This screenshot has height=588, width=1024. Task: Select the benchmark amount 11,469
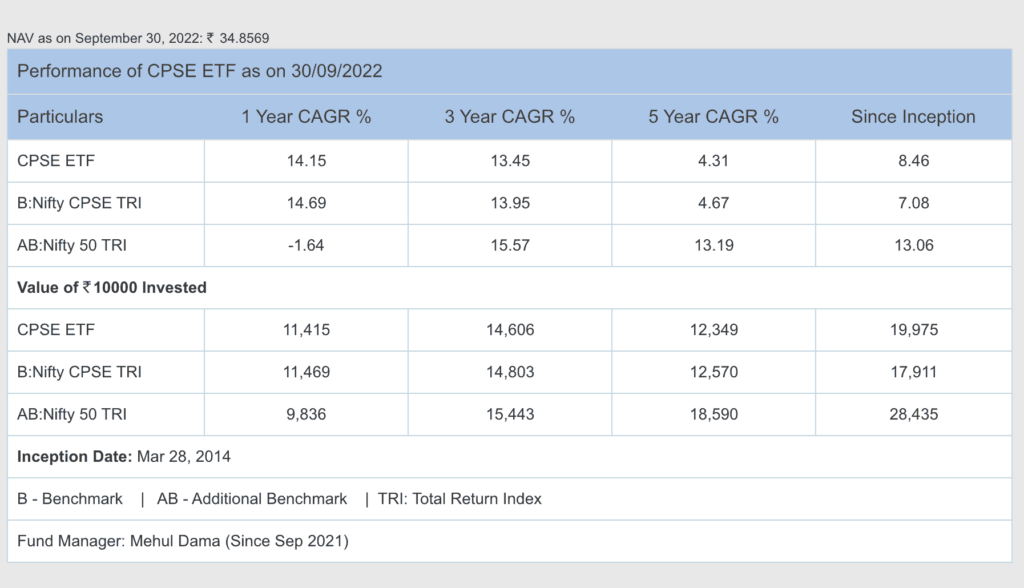point(306,372)
